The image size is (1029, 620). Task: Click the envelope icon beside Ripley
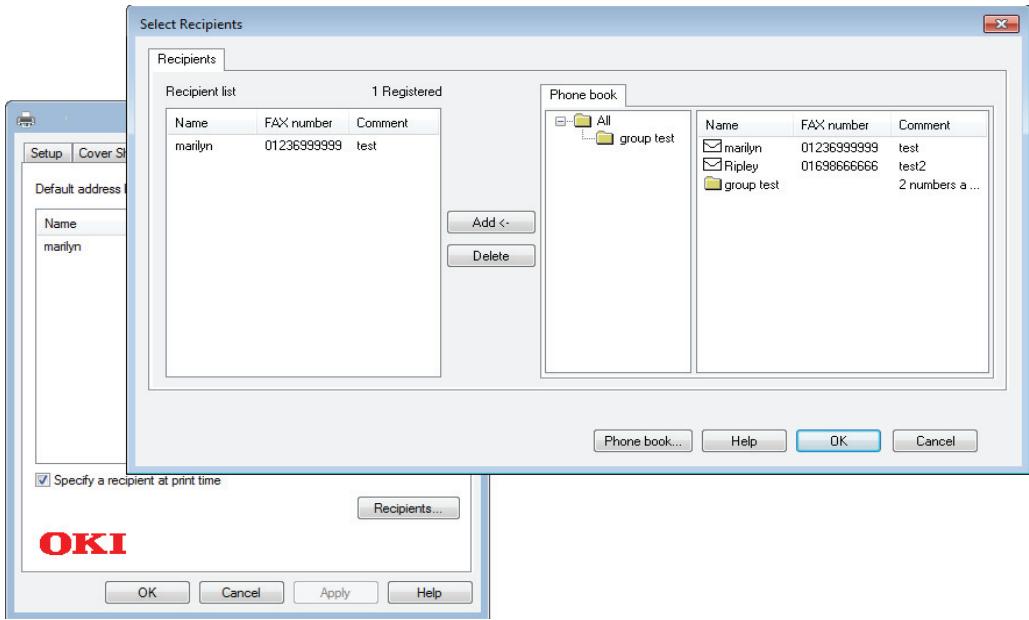(x=713, y=166)
